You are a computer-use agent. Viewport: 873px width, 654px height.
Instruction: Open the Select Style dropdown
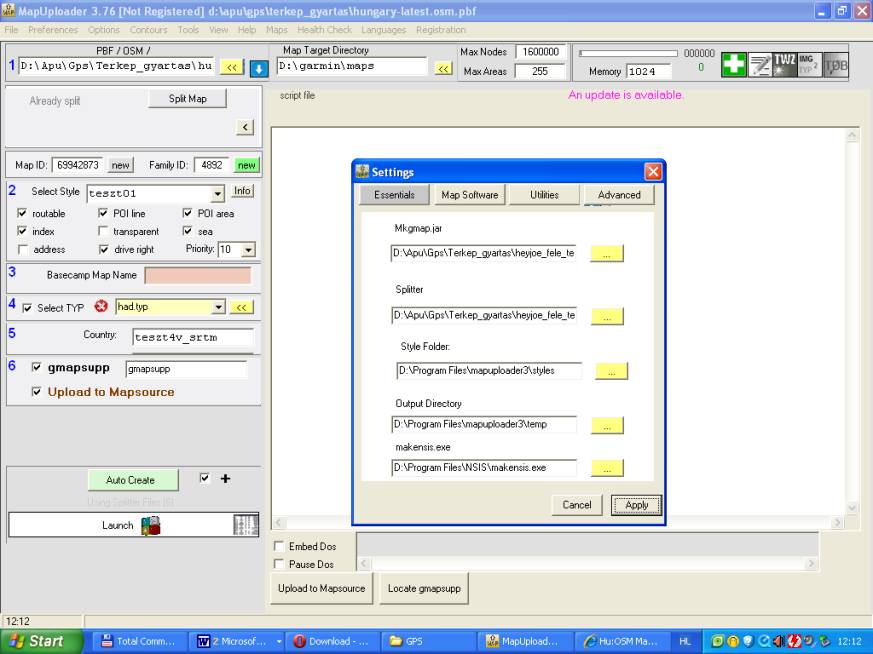coord(218,194)
